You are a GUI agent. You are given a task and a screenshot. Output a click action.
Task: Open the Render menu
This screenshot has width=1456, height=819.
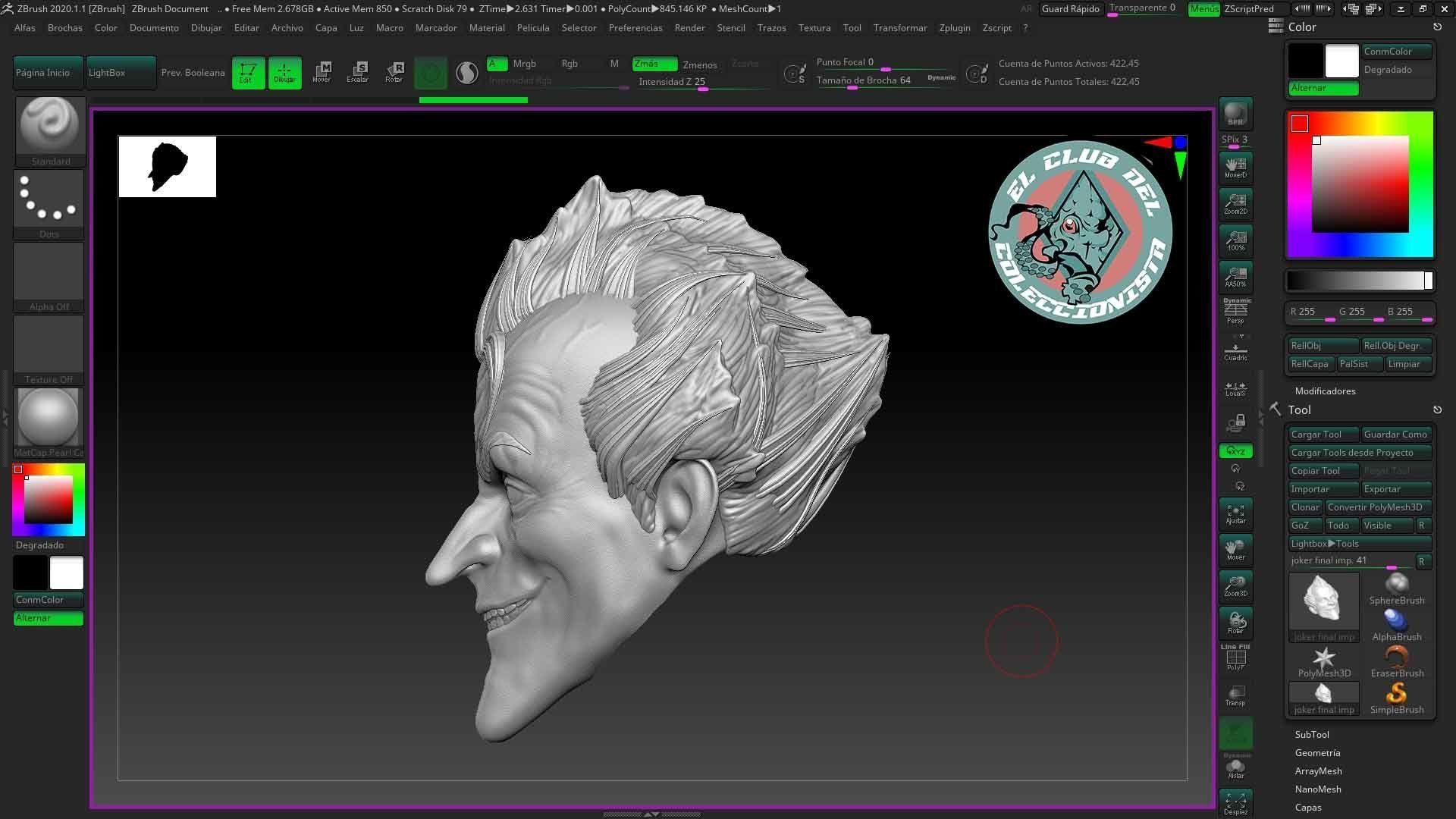[x=689, y=27]
